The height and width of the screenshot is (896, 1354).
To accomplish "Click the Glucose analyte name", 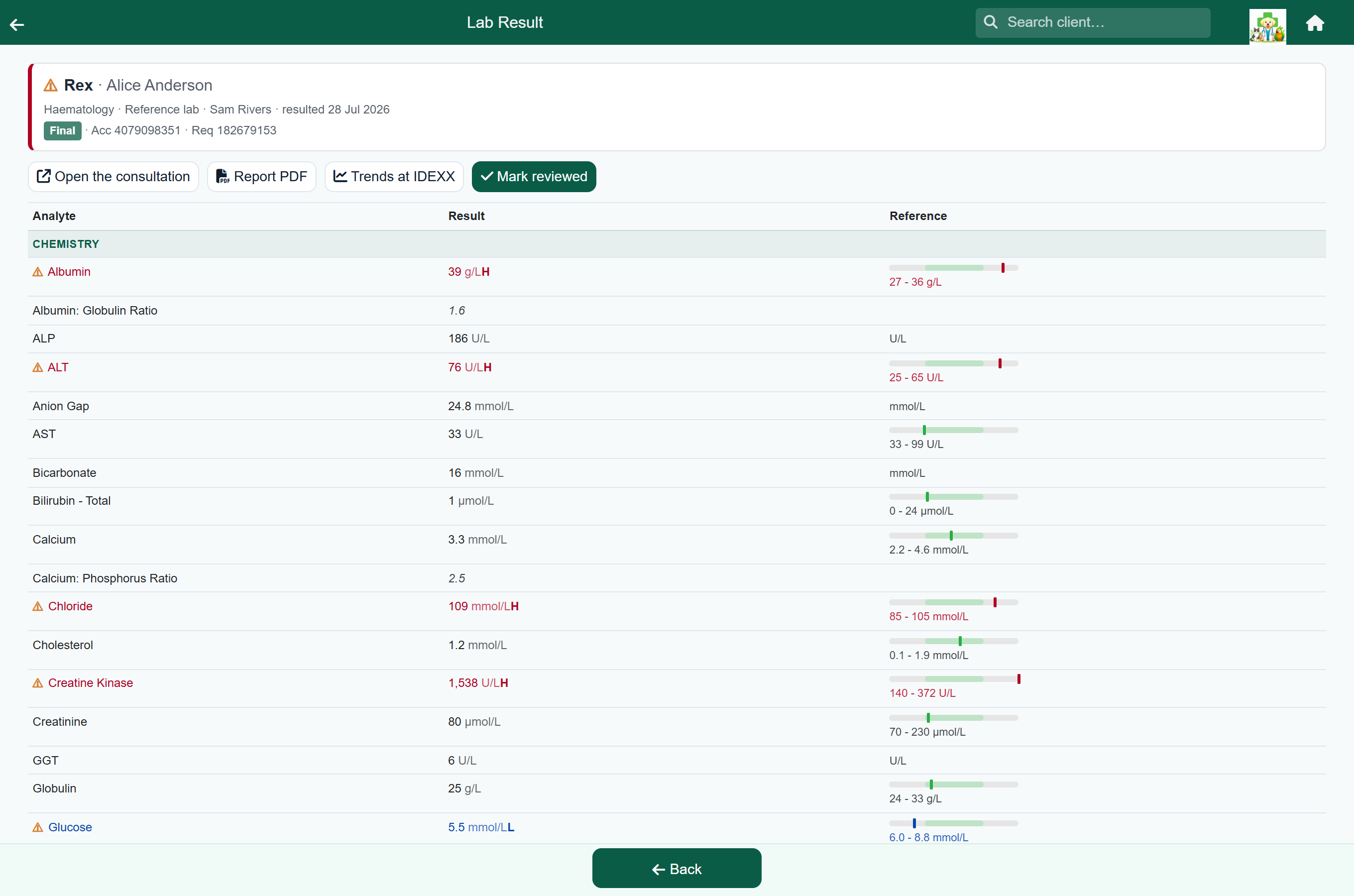I will point(70,827).
